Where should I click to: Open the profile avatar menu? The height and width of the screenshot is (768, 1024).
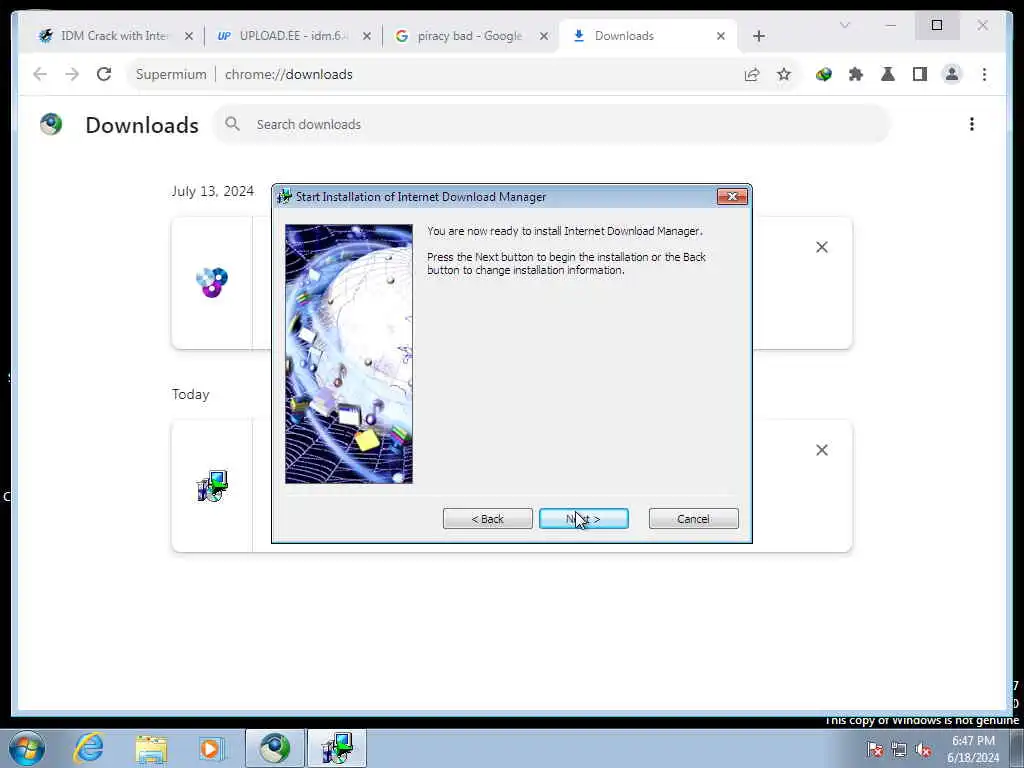click(x=952, y=74)
